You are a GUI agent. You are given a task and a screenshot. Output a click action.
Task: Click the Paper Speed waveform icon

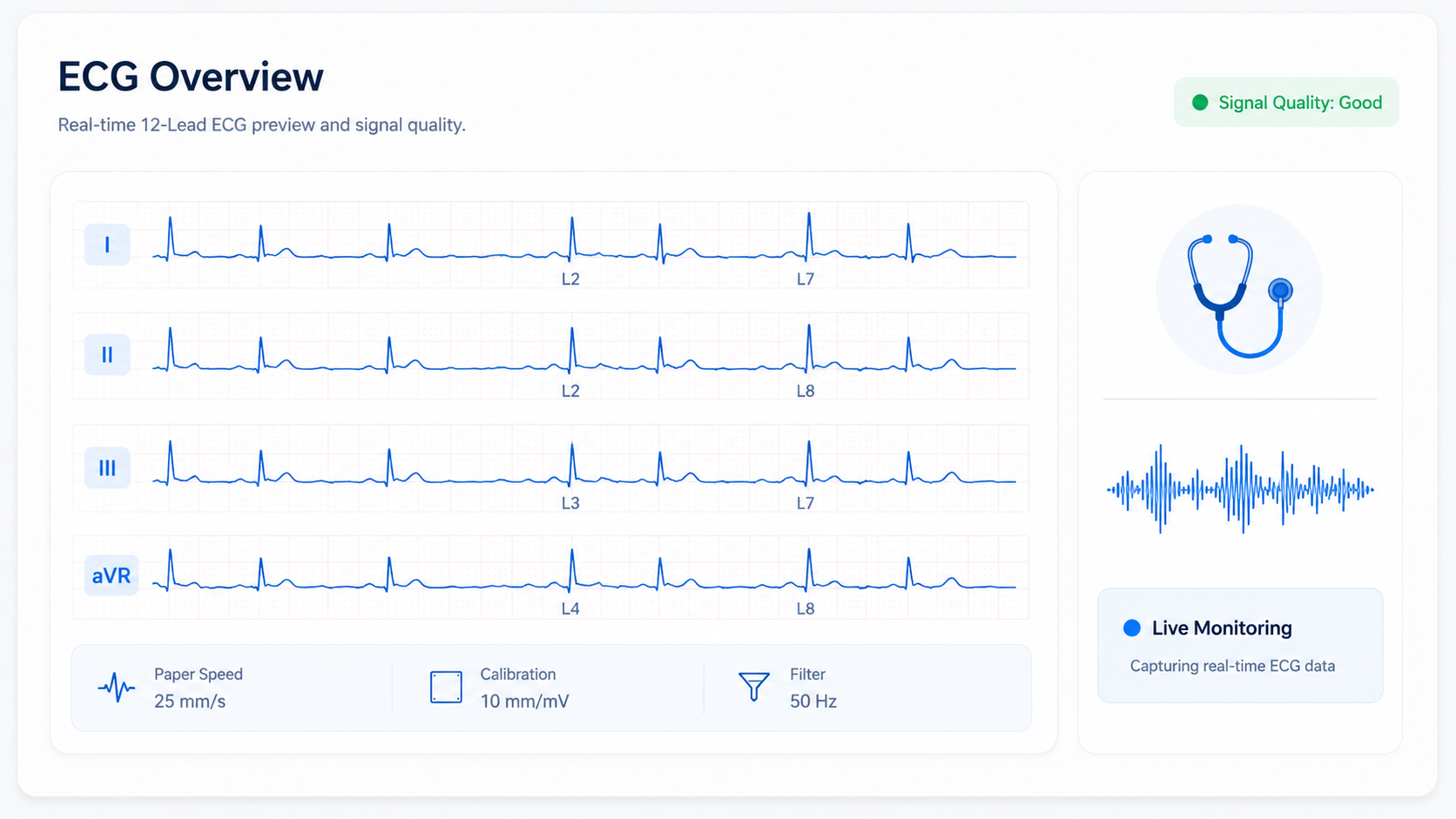point(117,688)
